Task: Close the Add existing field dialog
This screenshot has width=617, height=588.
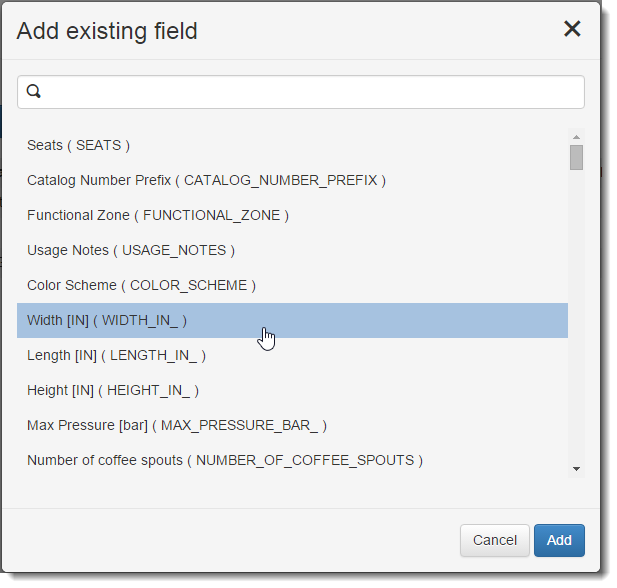Action: tap(572, 29)
